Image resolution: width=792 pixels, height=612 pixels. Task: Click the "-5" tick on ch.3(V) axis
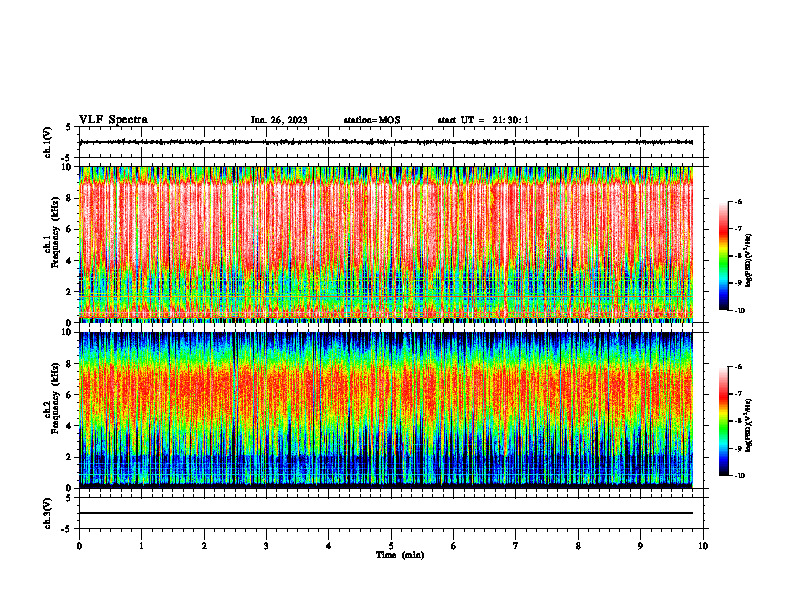68,529
